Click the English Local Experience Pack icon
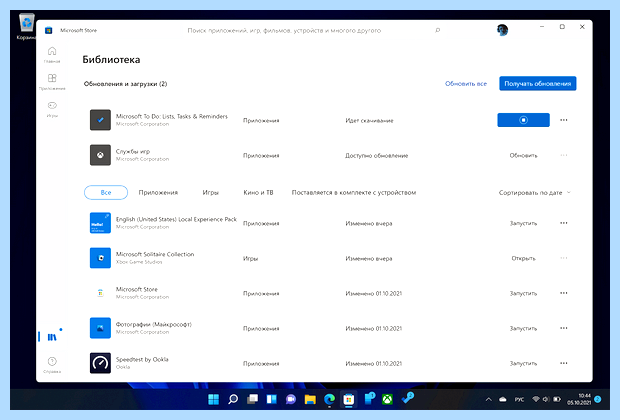Viewport: 620px width, 420px height. click(100, 223)
